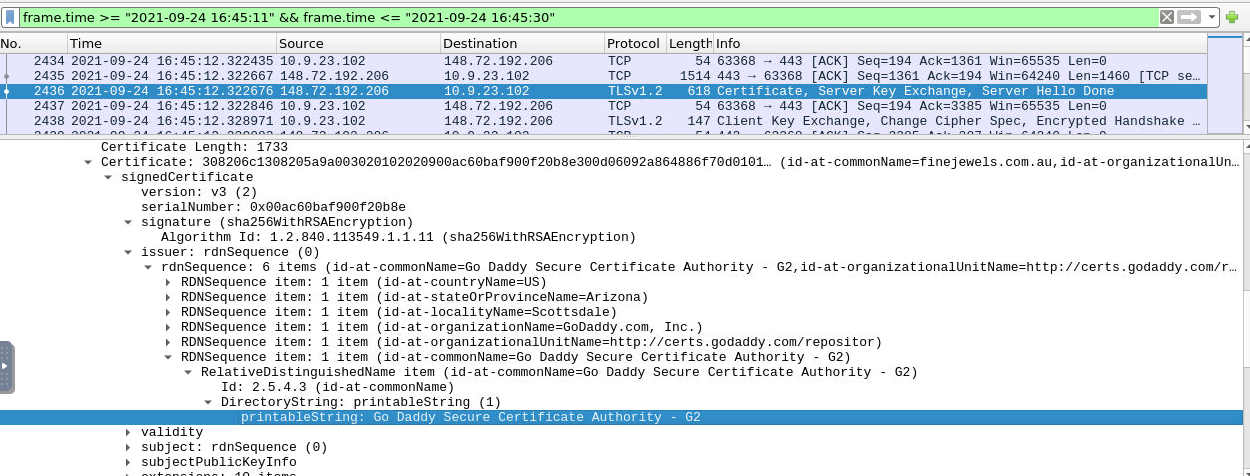
Task: Sort packets by the Info column header
Action: 960,43
